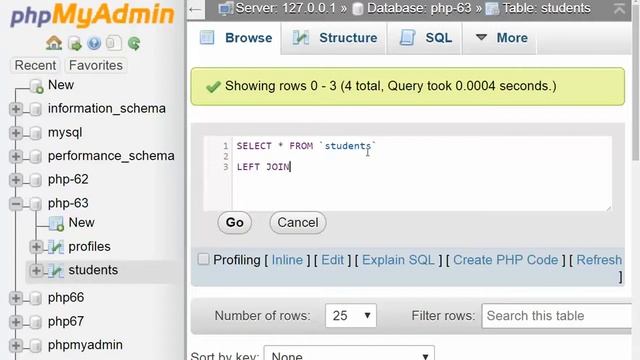Select the students table in tree
This screenshot has height=360, width=640.
coord(93,270)
